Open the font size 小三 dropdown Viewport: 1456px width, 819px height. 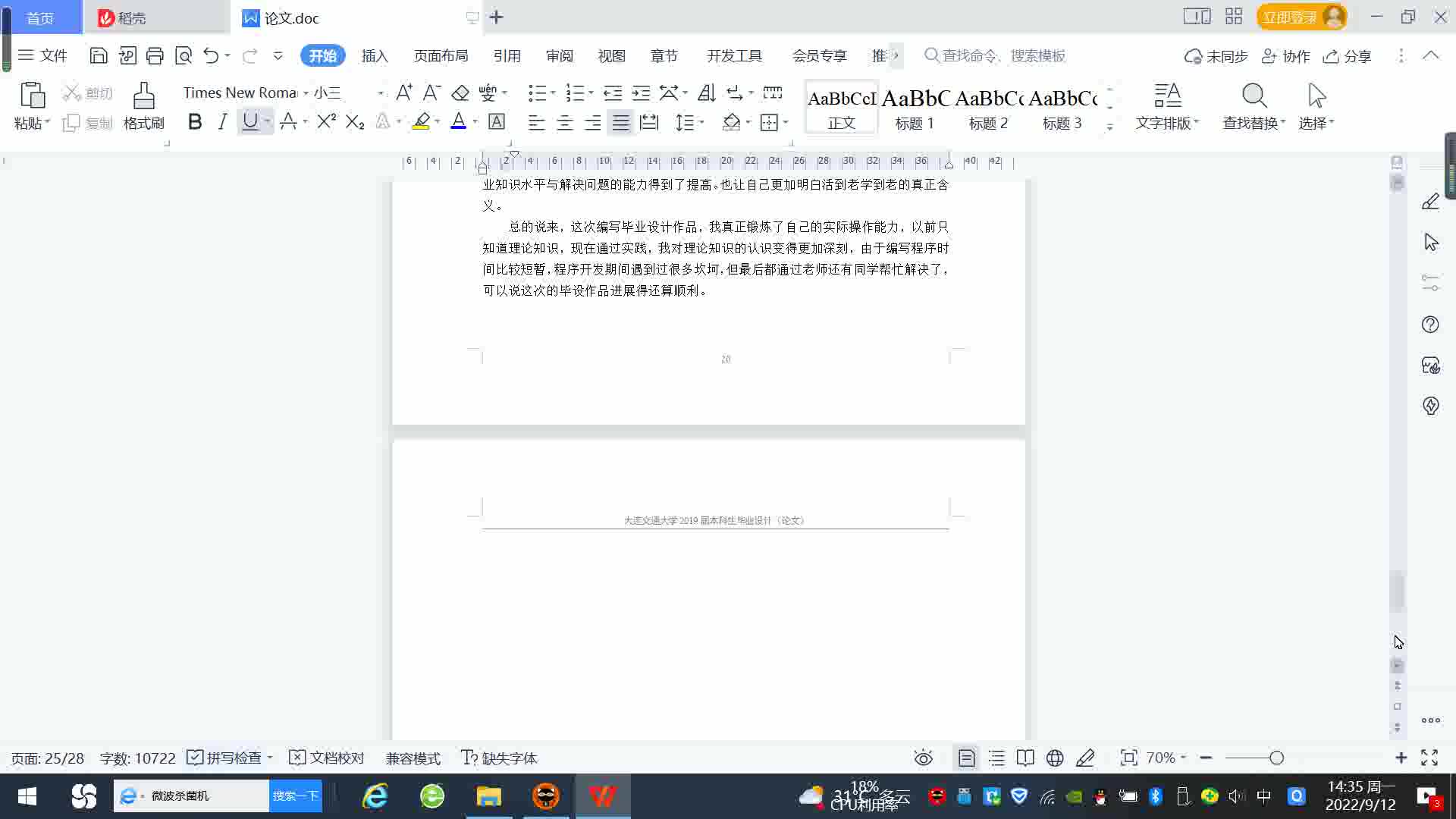380,93
